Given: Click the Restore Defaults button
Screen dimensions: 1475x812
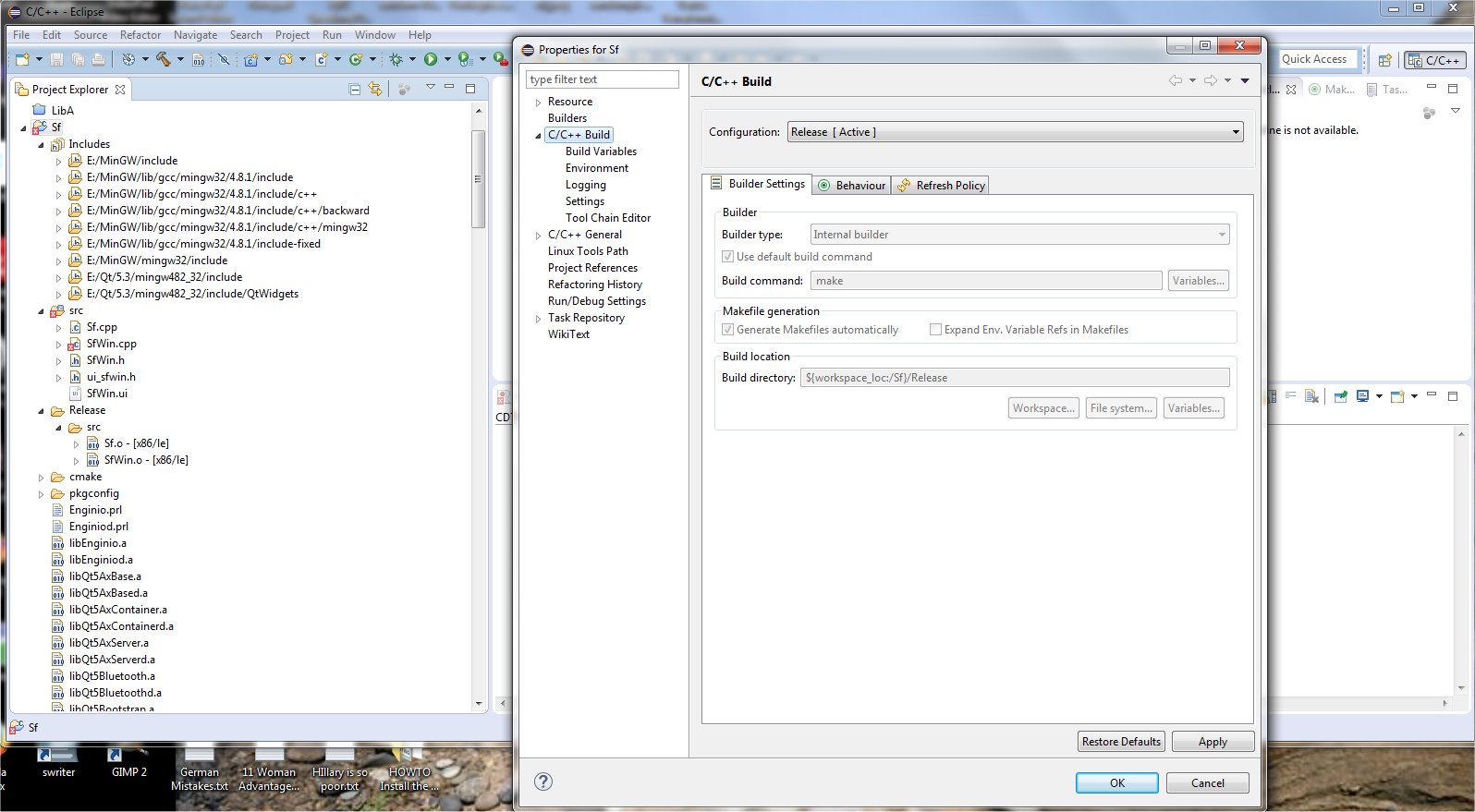Looking at the screenshot, I should coord(1120,742).
